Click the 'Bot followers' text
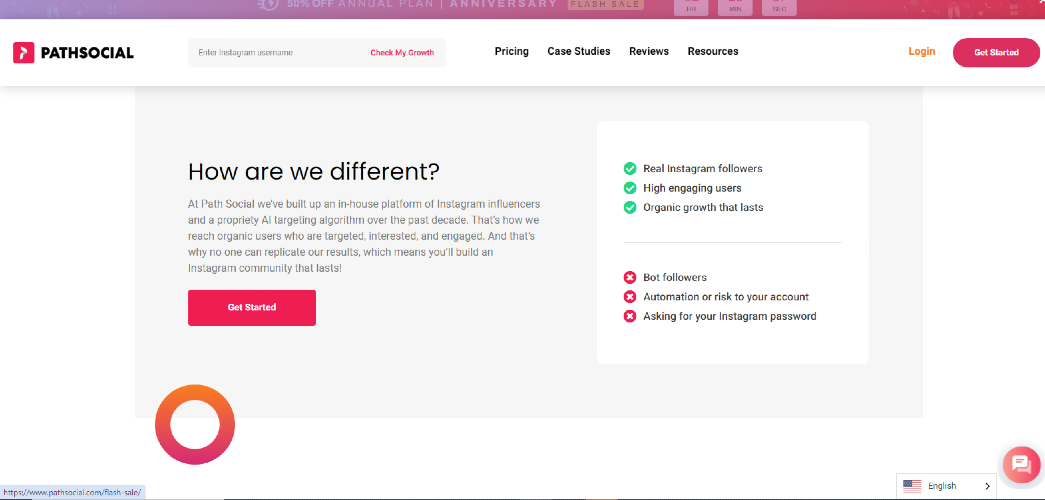The width and height of the screenshot is (1045, 500). [674, 277]
